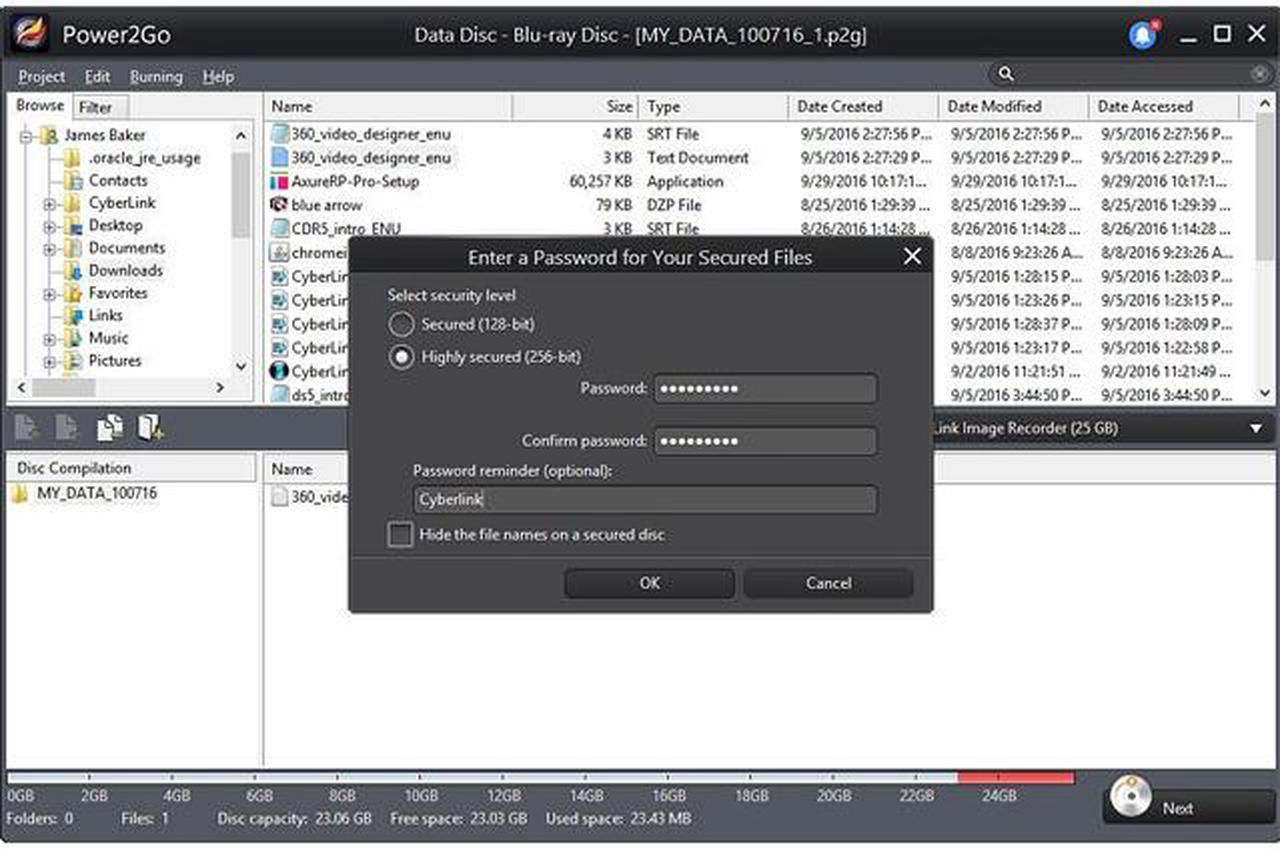The width and height of the screenshot is (1280, 849).
Task: Click the red overburn section of capacity bar
Action: click(x=1015, y=777)
